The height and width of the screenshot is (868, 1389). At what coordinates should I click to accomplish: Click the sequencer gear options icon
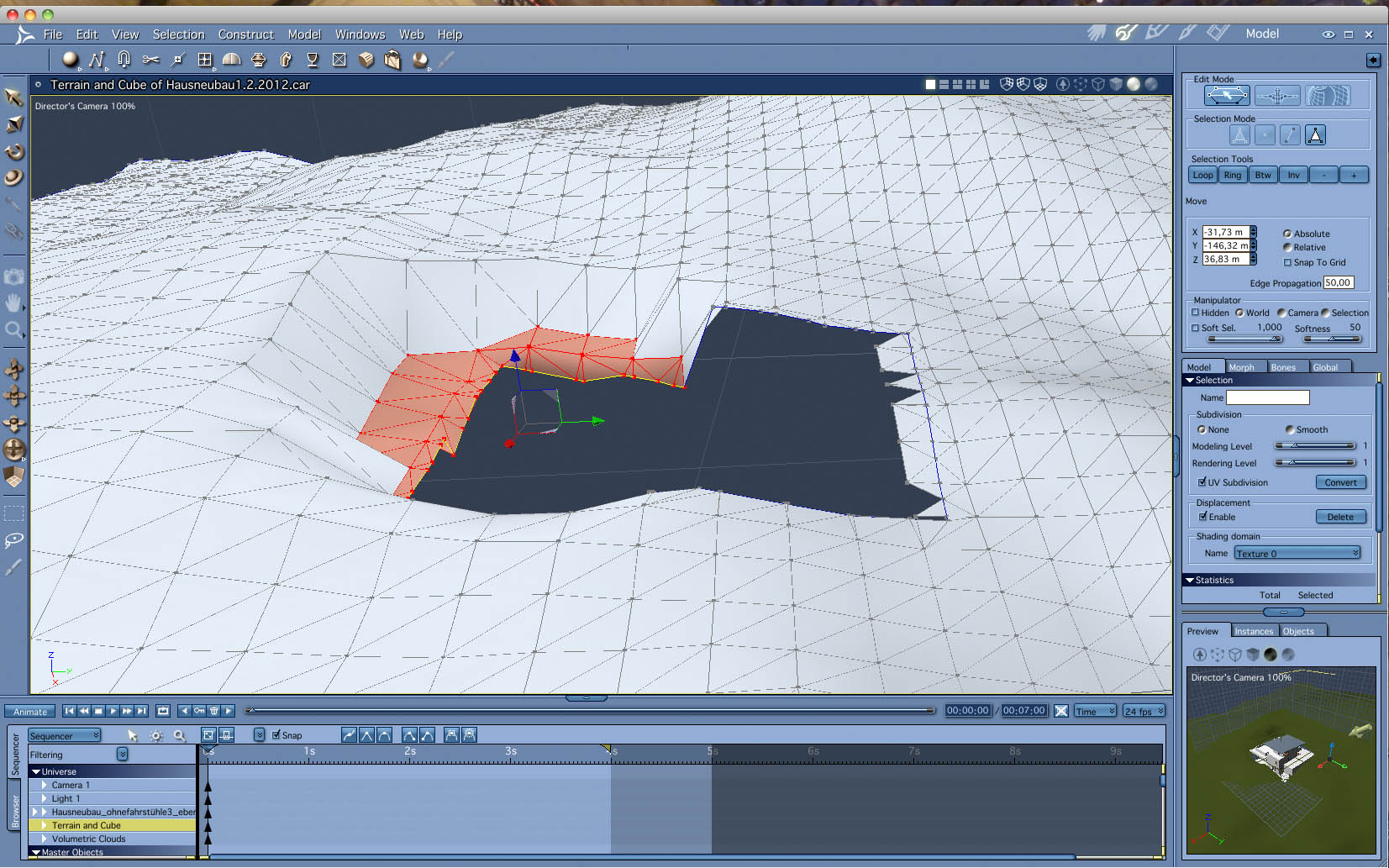[x=156, y=735]
